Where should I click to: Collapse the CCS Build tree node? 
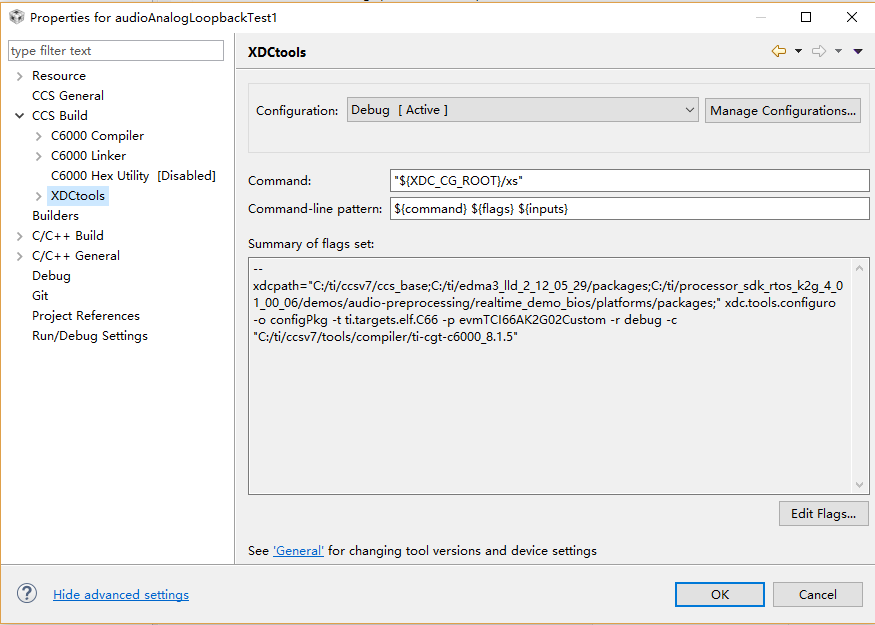[20, 116]
